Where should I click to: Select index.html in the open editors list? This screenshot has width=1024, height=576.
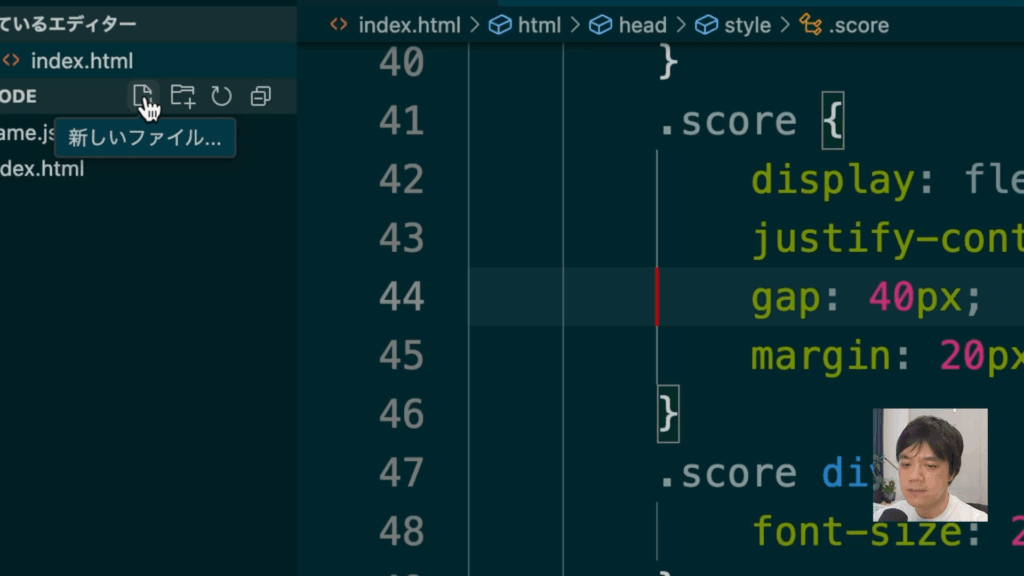[81, 61]
